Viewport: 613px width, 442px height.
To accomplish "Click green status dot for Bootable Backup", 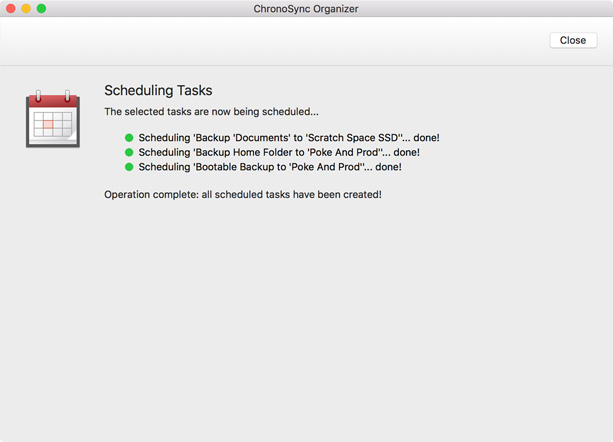I will (129, 167).
